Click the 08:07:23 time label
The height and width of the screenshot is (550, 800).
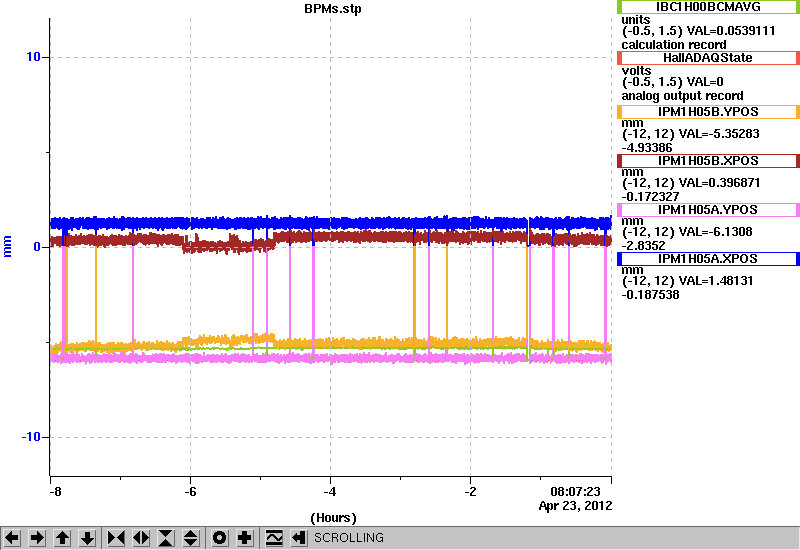coord(575,492)
